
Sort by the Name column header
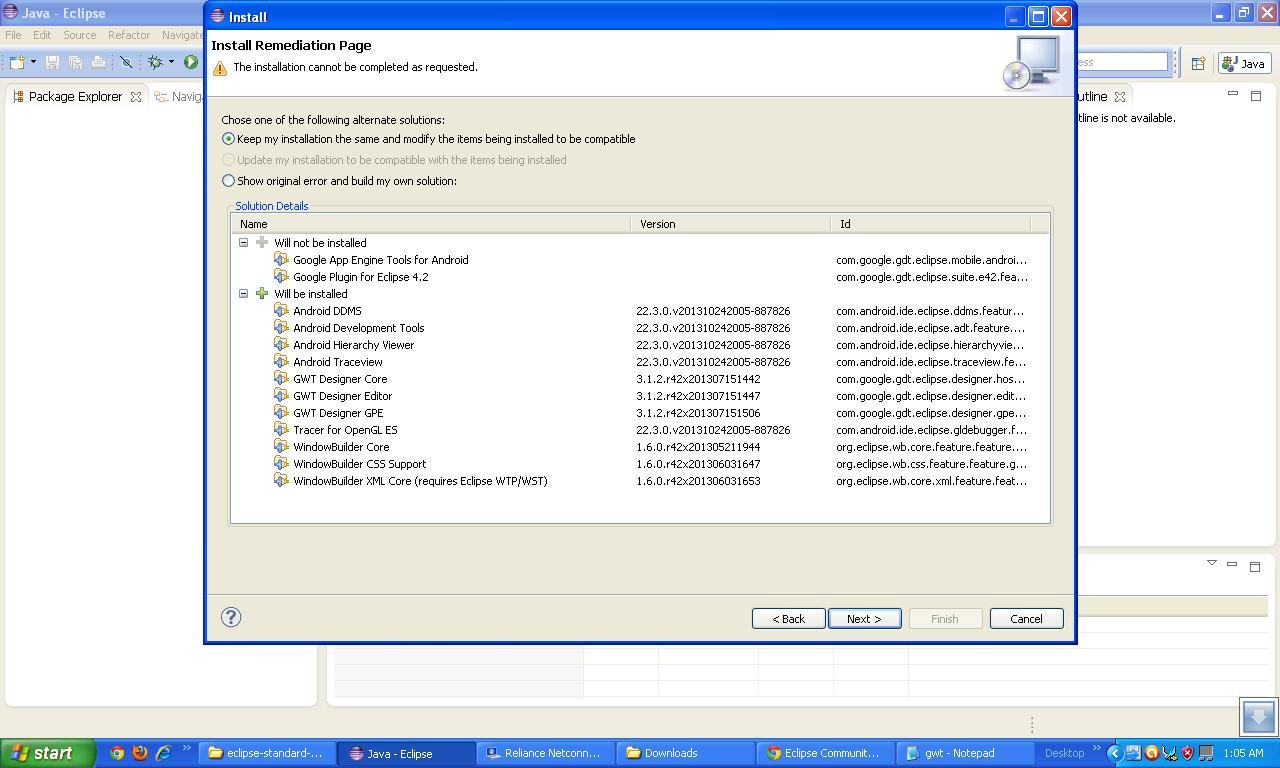tap(431, 224)
